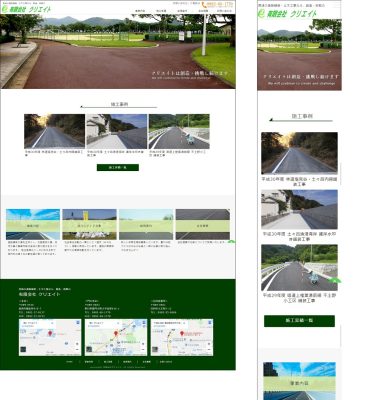The height and width of the screenshot is (400, 377).
Task: Click the first footer navigation link
Action: [69, 362]
